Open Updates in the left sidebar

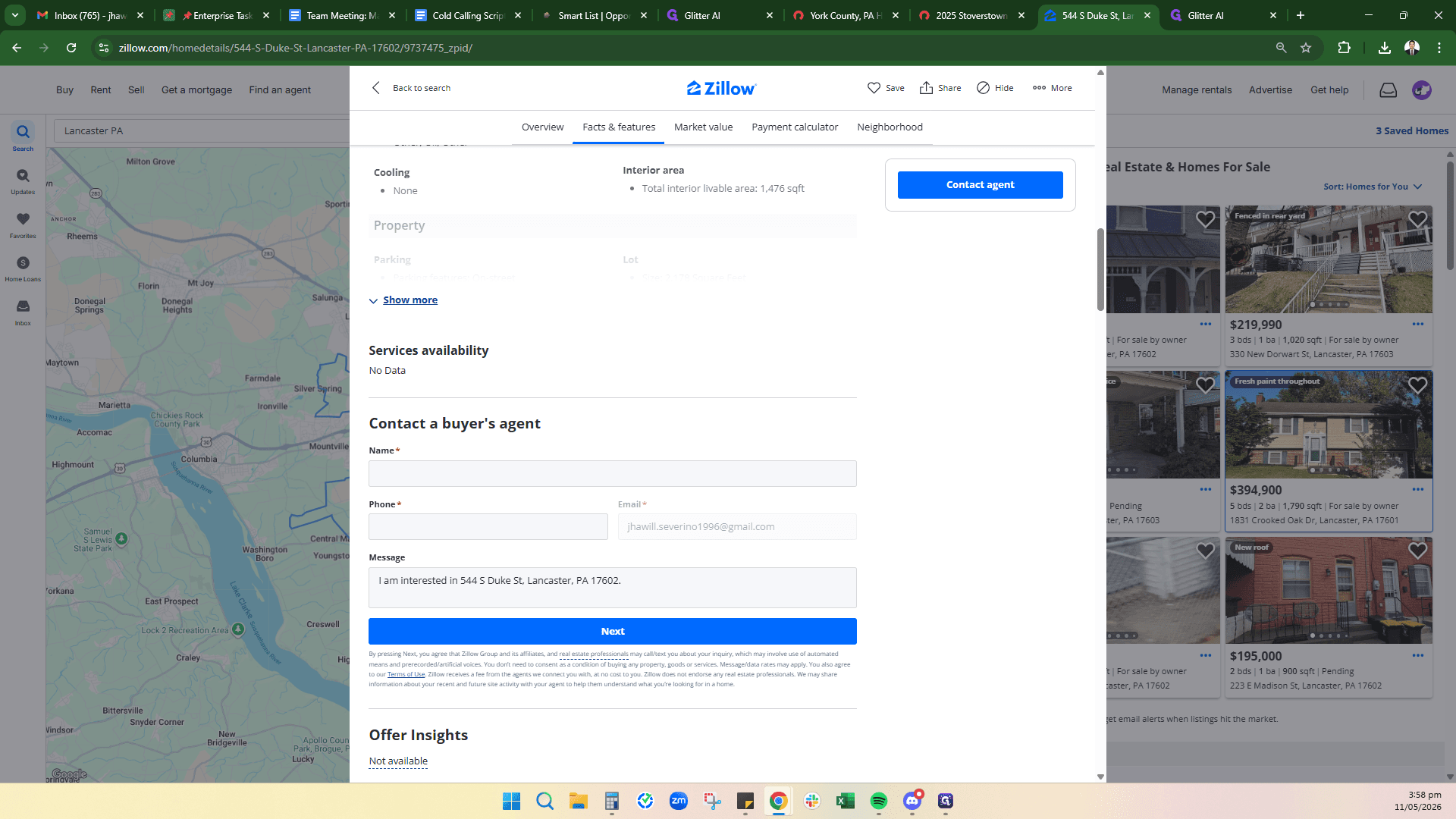(23, 181)
